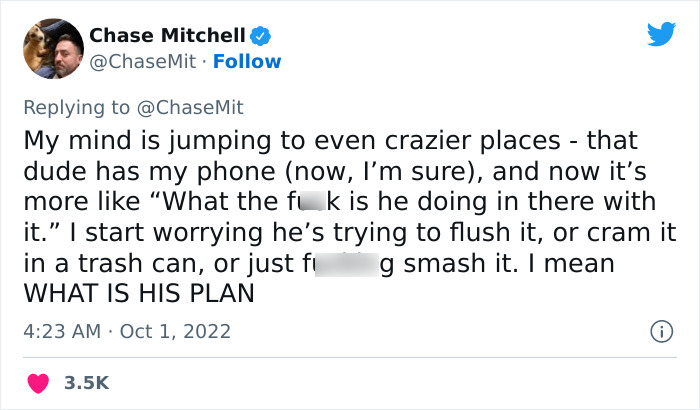
Task: Open the Twitter info circle icon
Action: [x=659, y=331]
